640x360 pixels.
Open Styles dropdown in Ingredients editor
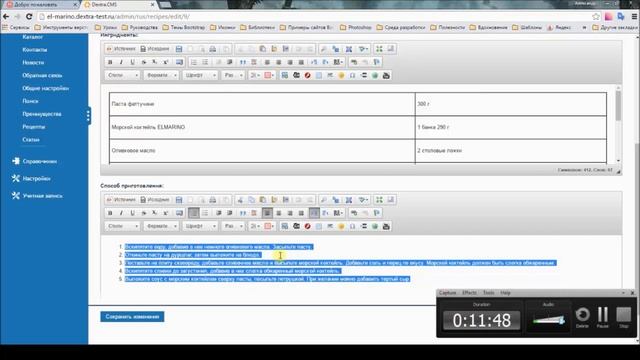point(122,76)
